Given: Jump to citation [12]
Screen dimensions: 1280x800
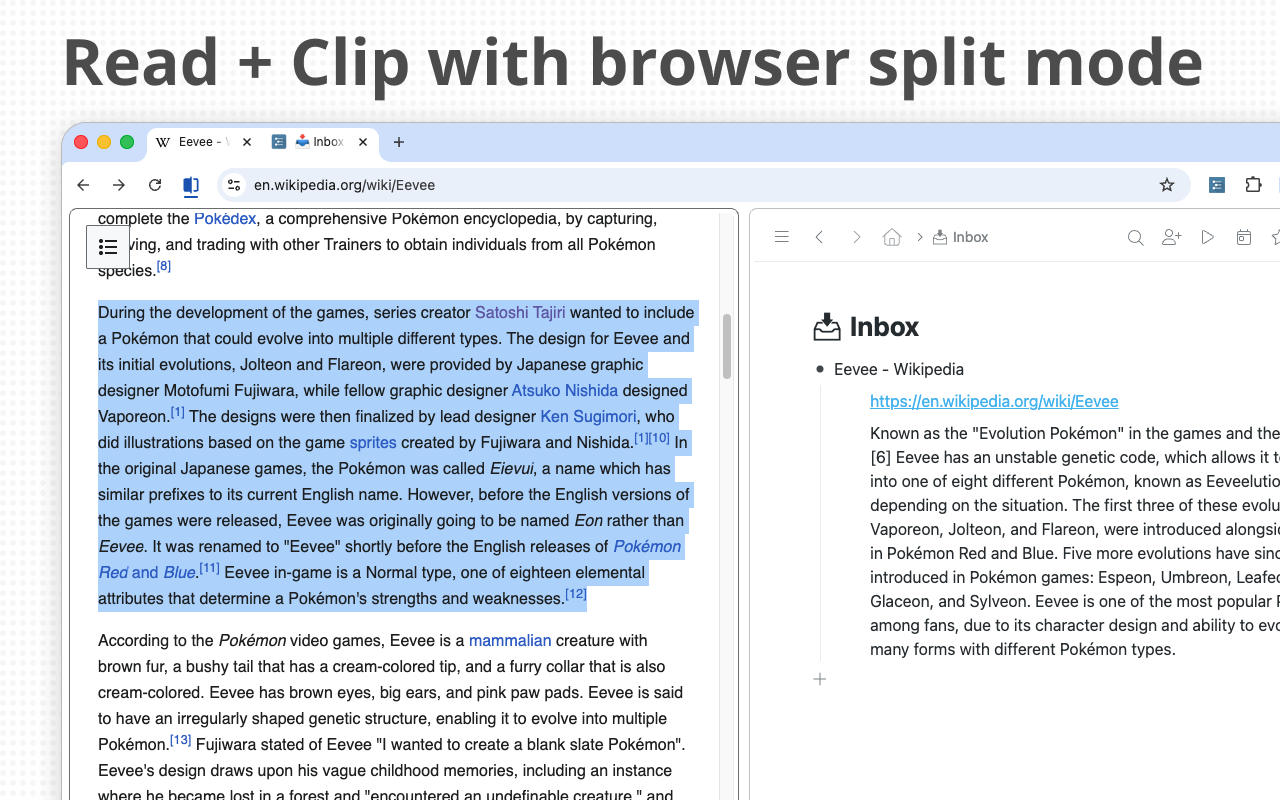Looking at the screenshot, I should tap(576, 594).
